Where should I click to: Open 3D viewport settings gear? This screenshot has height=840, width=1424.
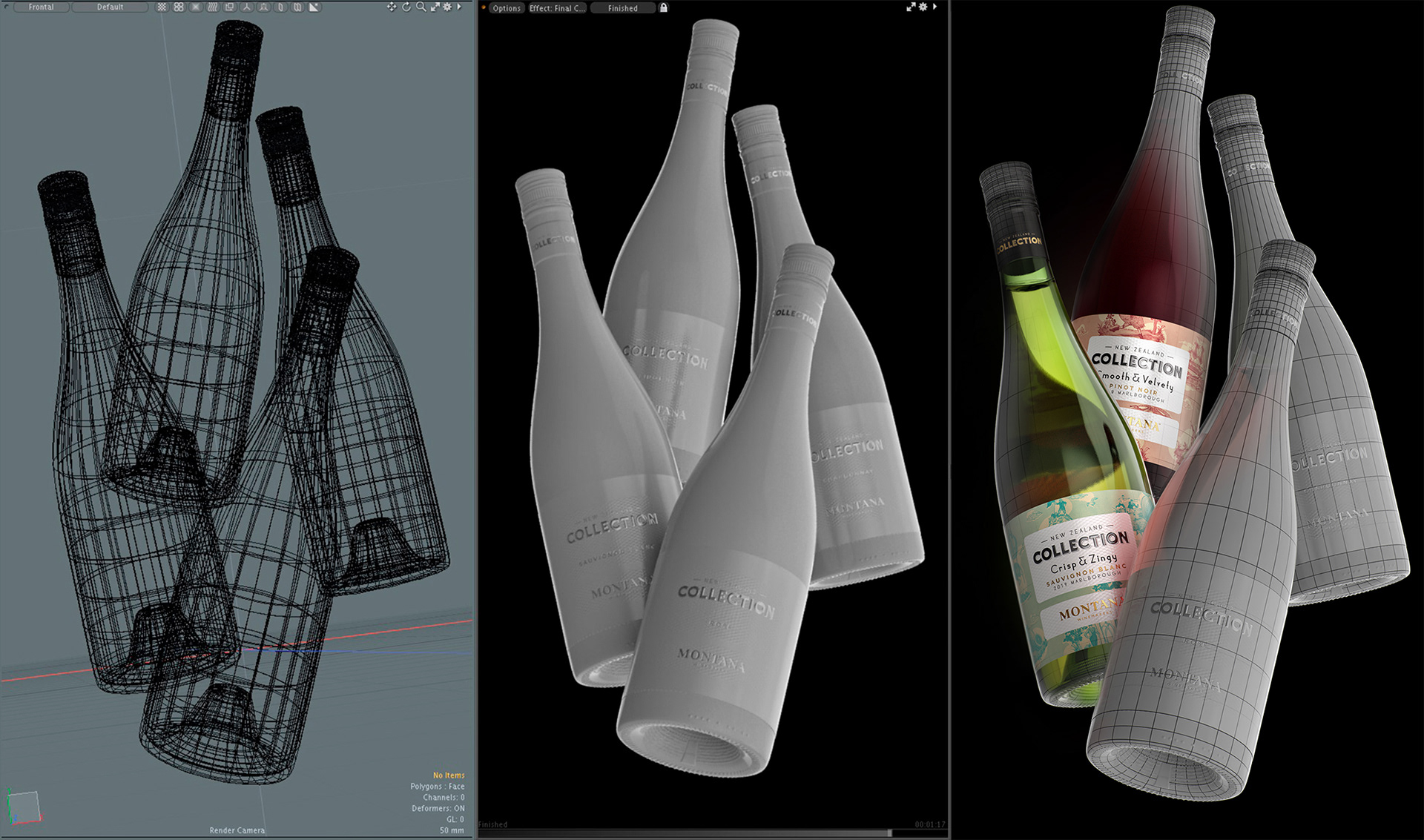[x=447, y=7]
